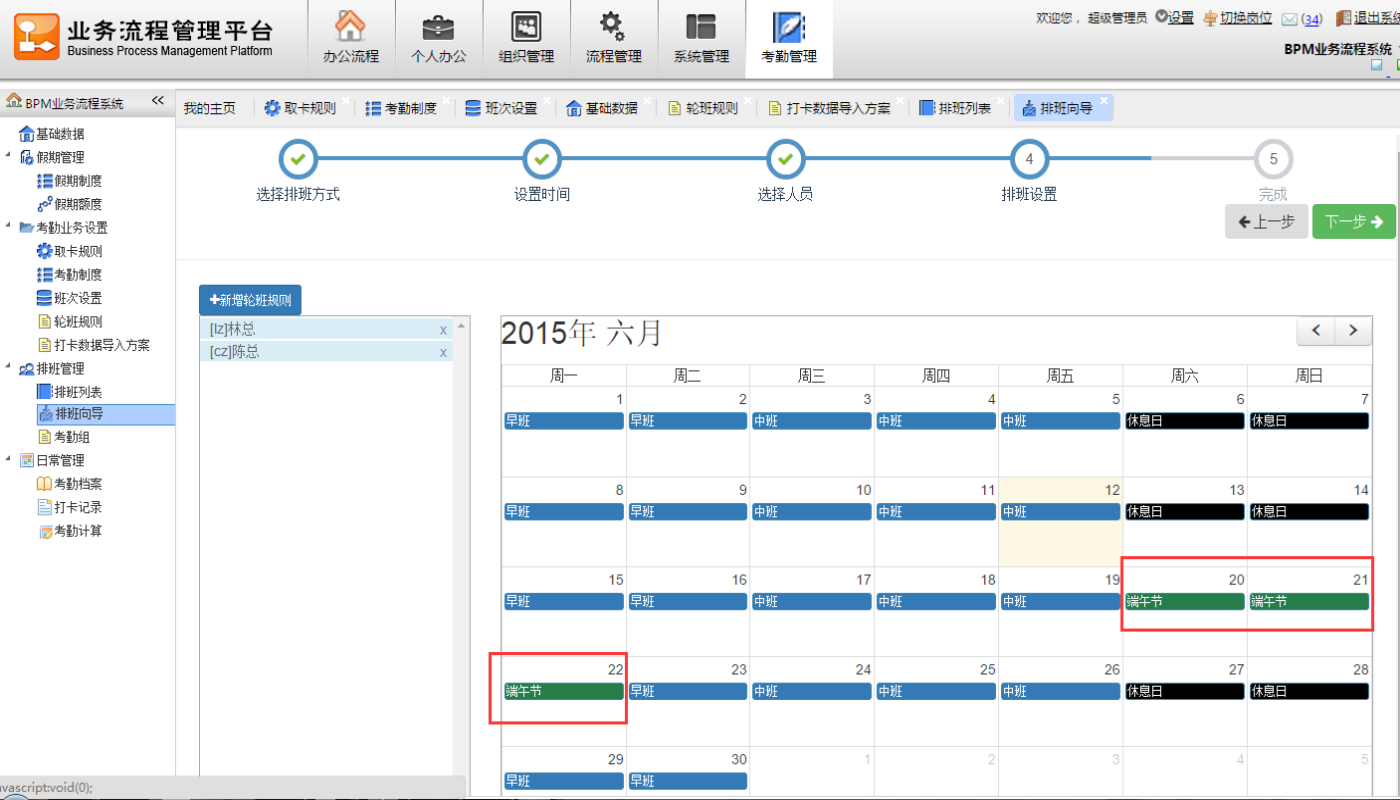Open the 办公流程 module
Viewport: 1400px width, 800px height.
click(x=351, y=38)
